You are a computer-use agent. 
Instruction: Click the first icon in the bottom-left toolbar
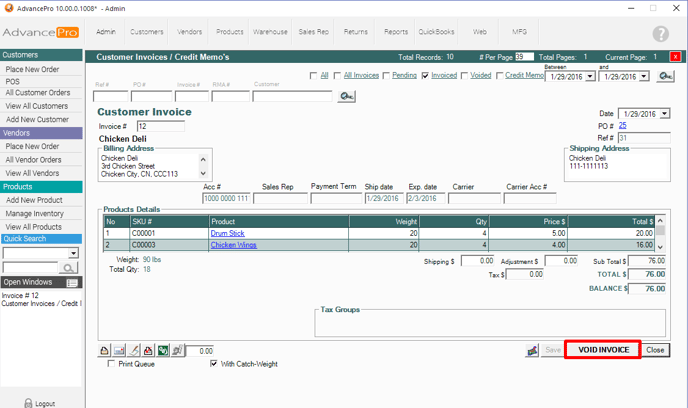point(106,351)
